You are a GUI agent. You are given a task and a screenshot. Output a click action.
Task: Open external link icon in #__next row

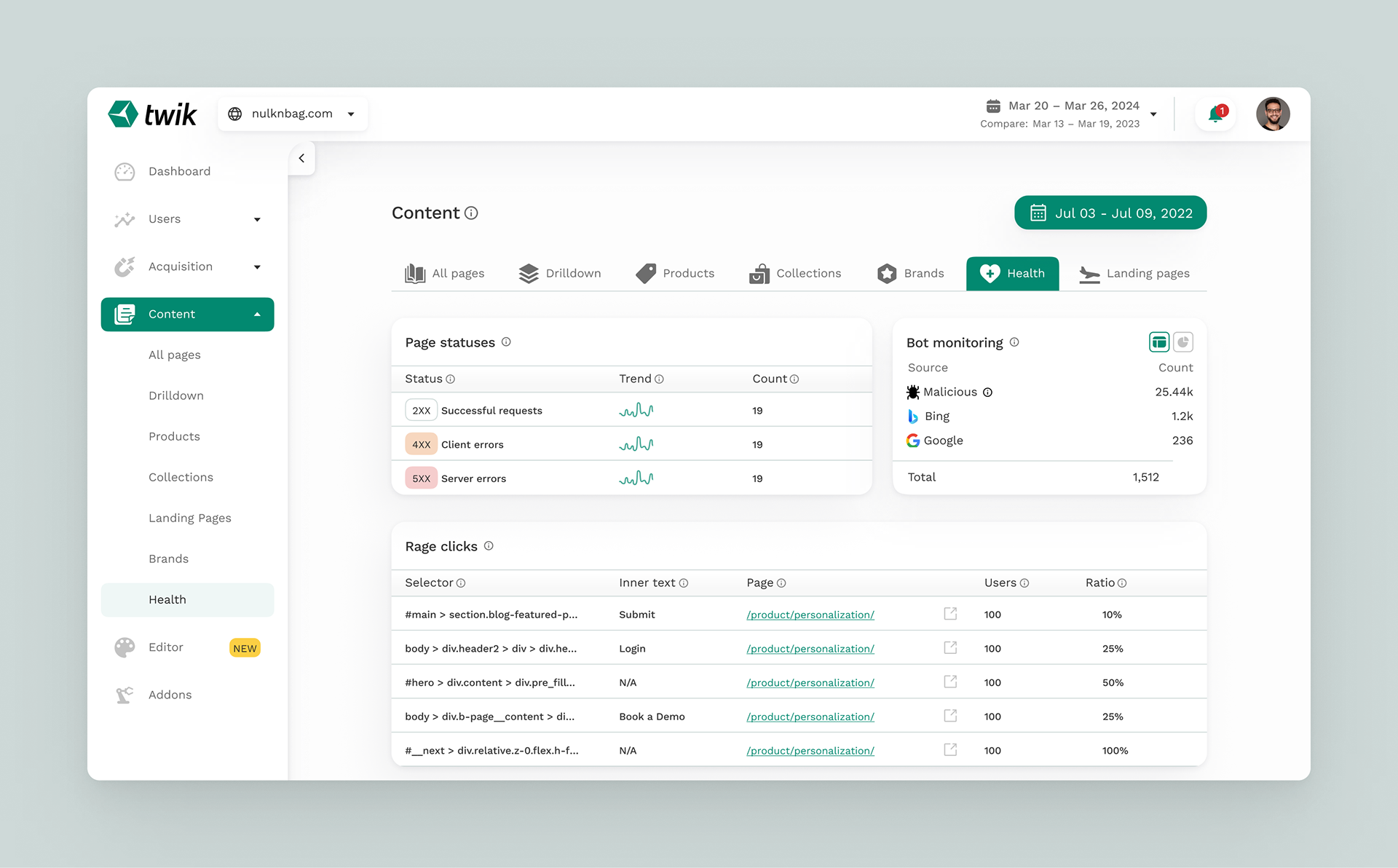click(950, 750)
